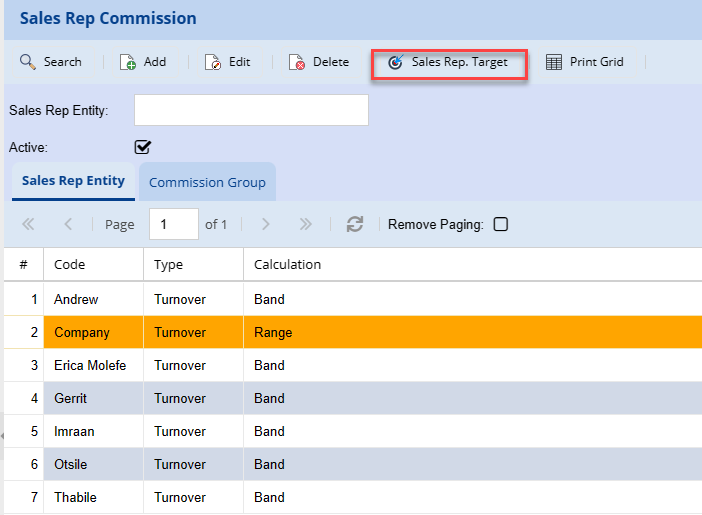Image resolution: width=702 pixels, height=515 pixels.
Task: Enable the Remove Paging checkbox
Action: coord(501,224)
